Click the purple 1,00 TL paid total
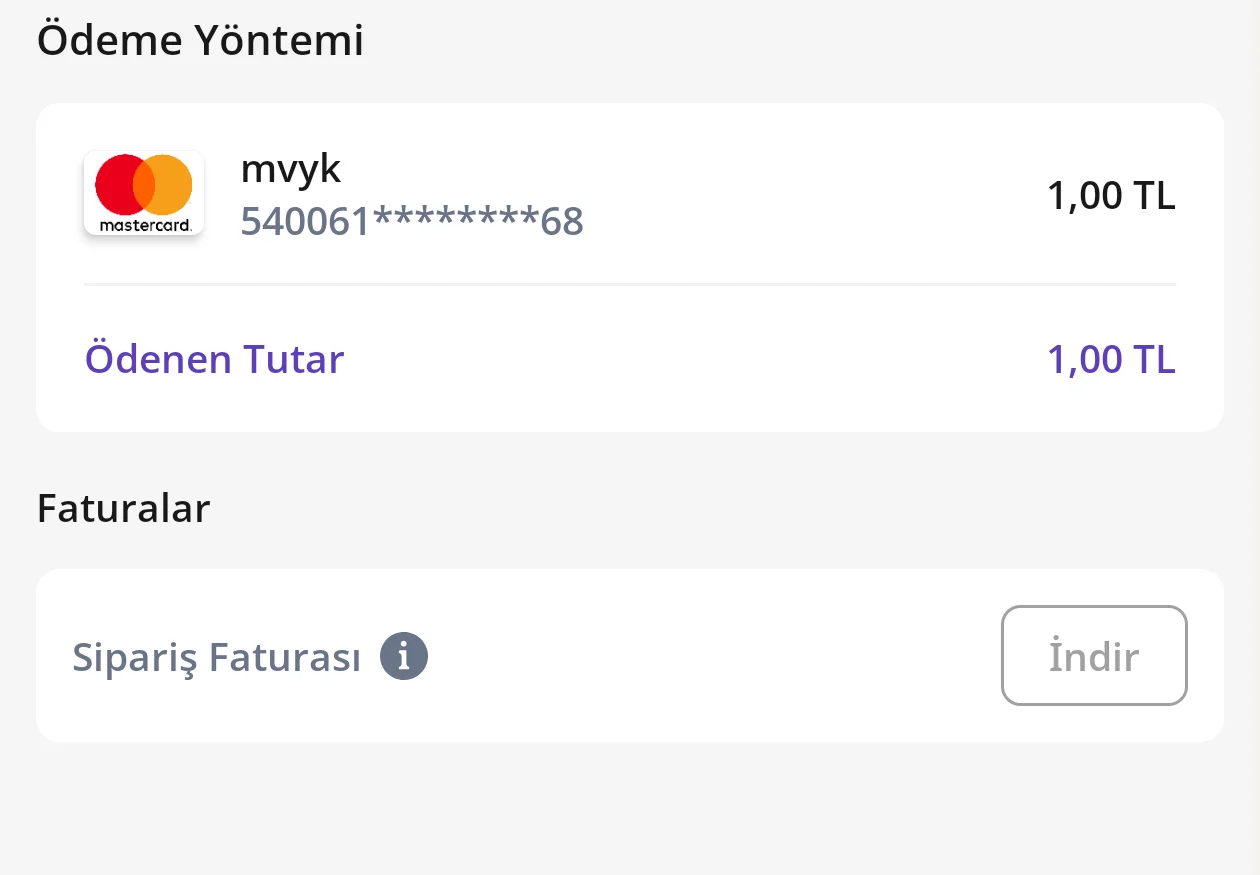The image size is (1260, 875). (x=1111, y=359)
